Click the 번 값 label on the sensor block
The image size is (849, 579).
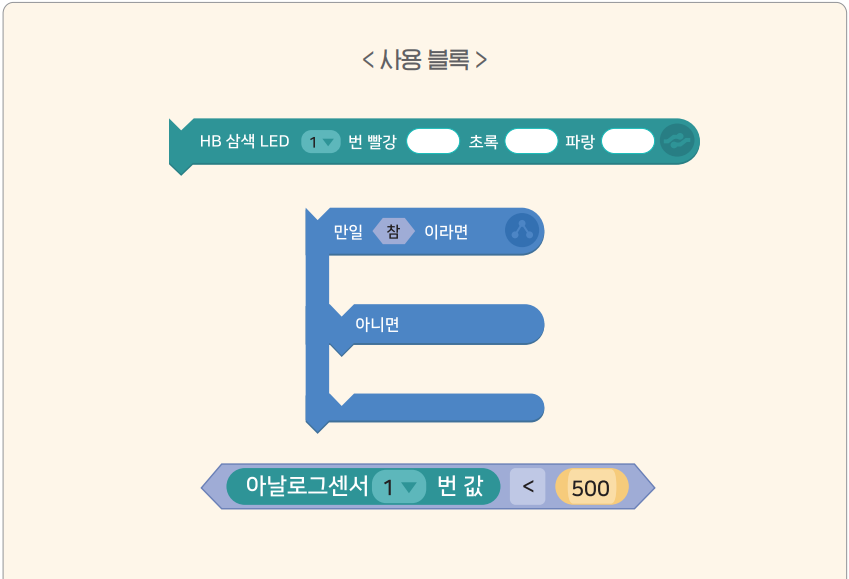click(461, 488)
